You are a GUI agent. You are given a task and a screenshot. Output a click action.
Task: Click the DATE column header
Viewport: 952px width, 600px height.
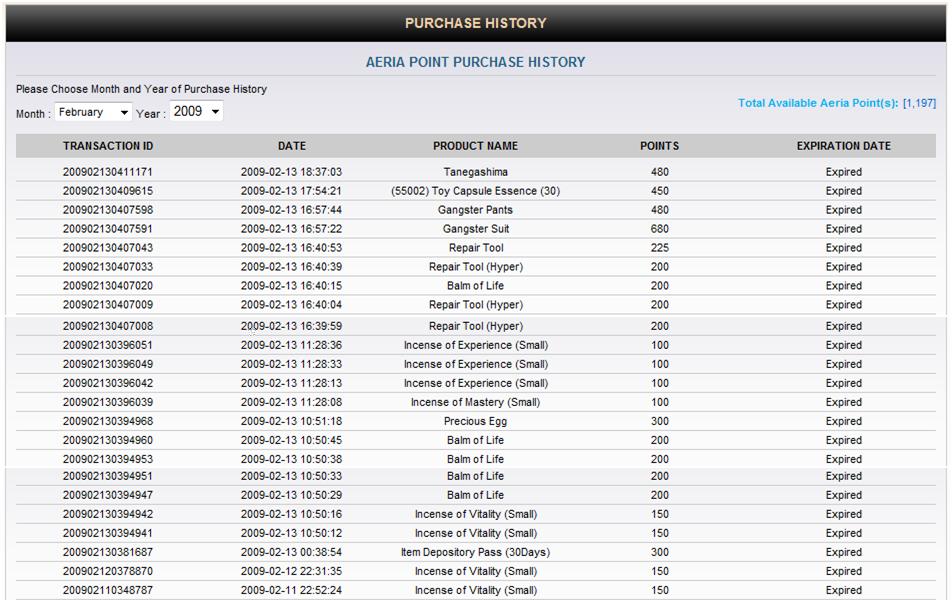coord(292,146)
